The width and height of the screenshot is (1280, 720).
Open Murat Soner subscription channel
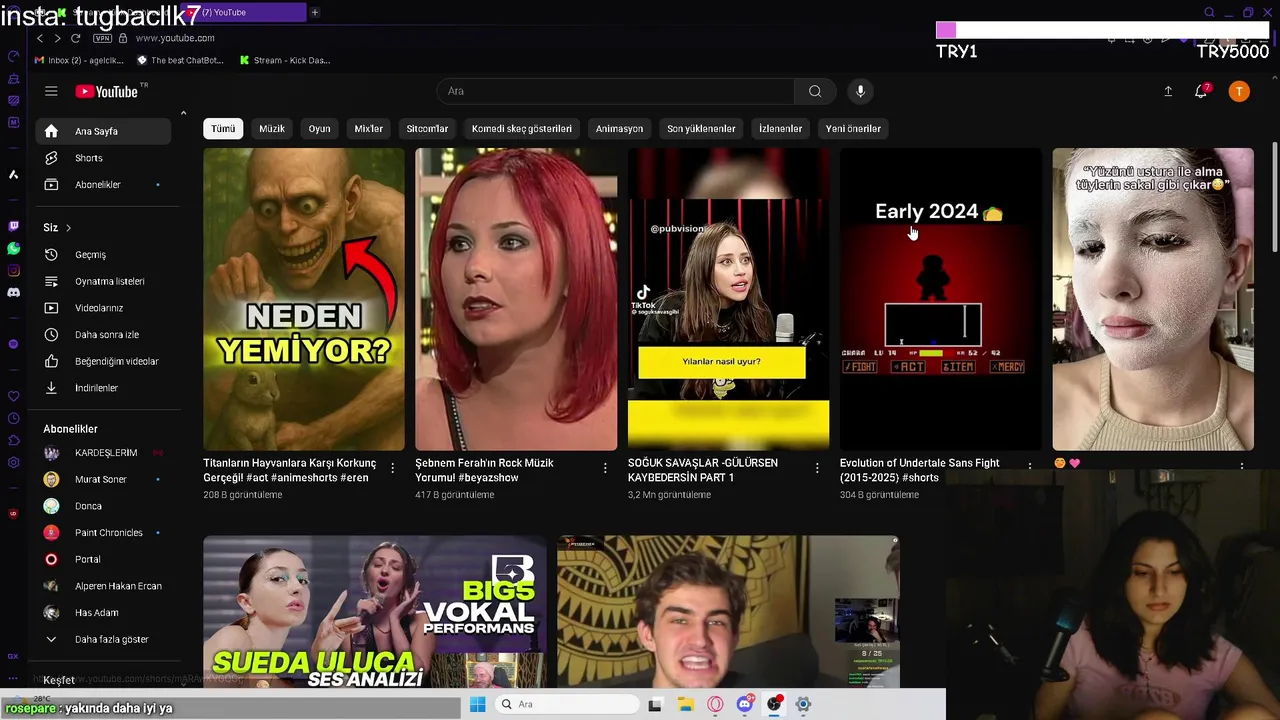(x=104, y=479)
